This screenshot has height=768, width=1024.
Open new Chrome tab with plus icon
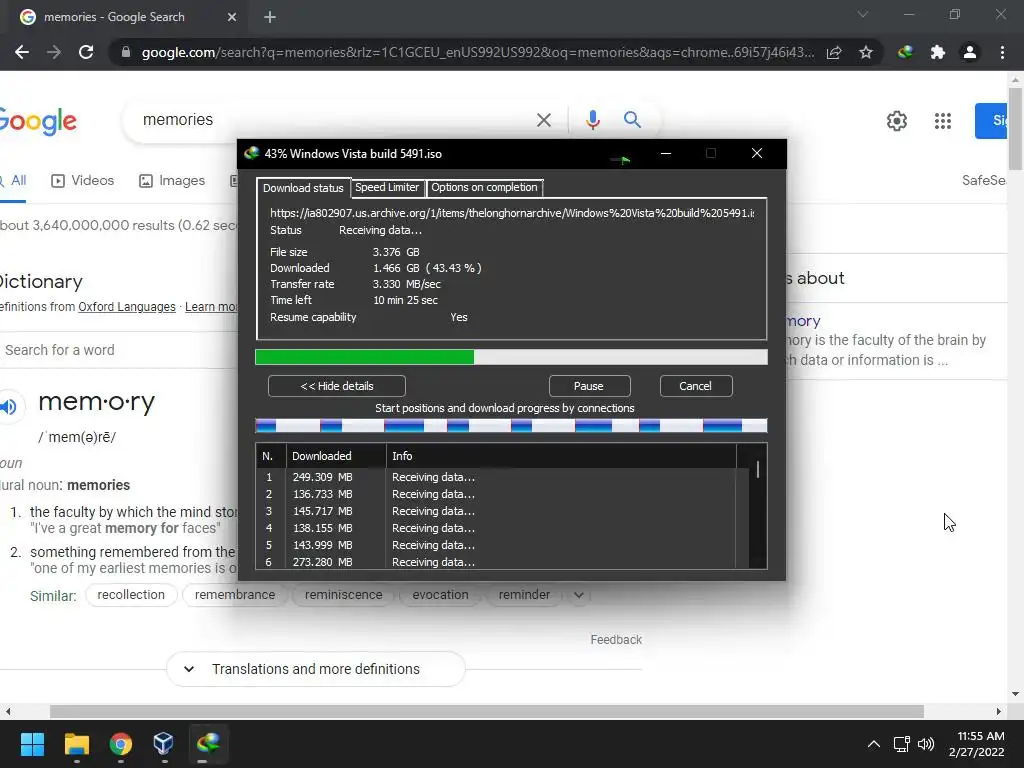click(270, 17)
